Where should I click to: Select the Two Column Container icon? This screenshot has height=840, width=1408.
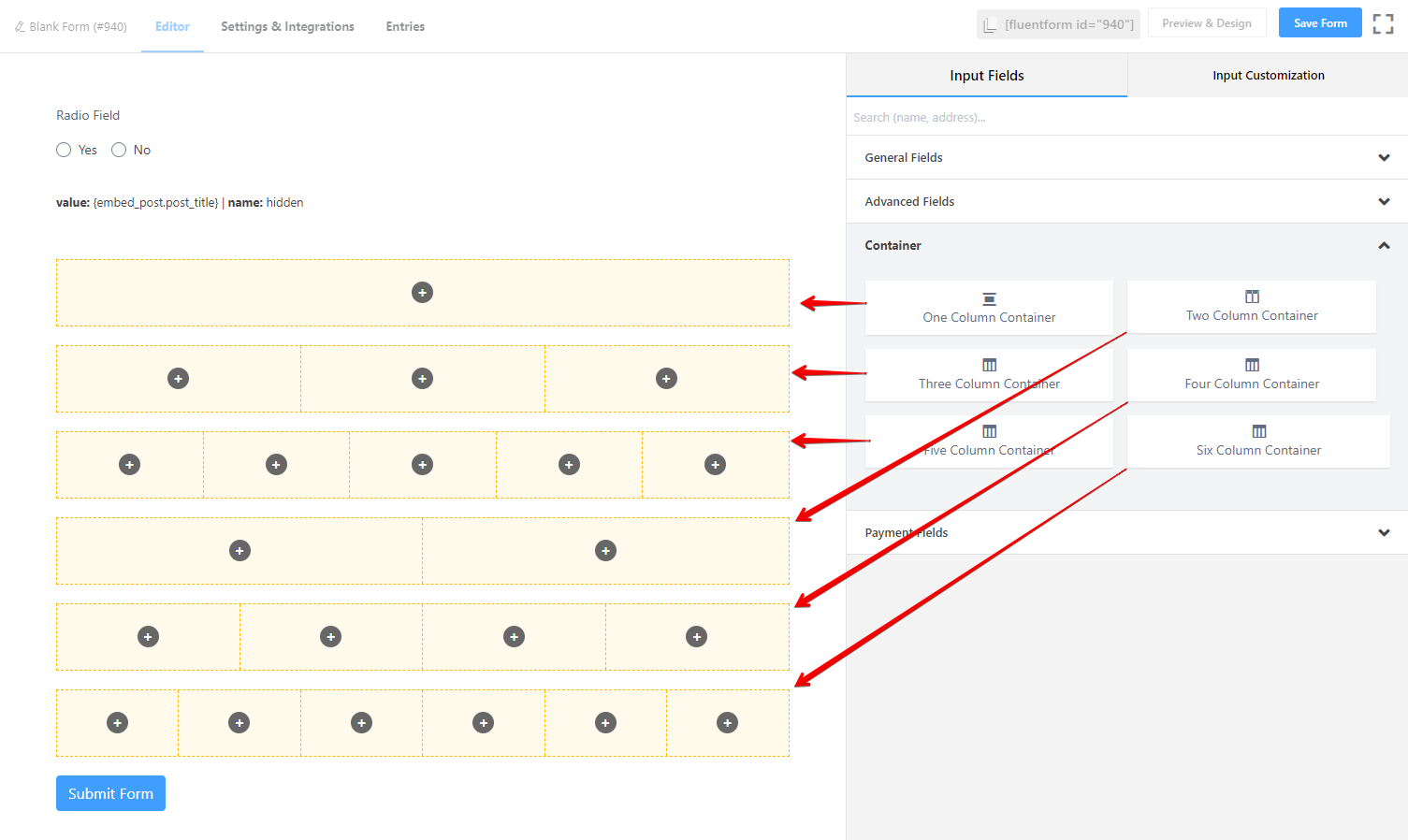1252,297
